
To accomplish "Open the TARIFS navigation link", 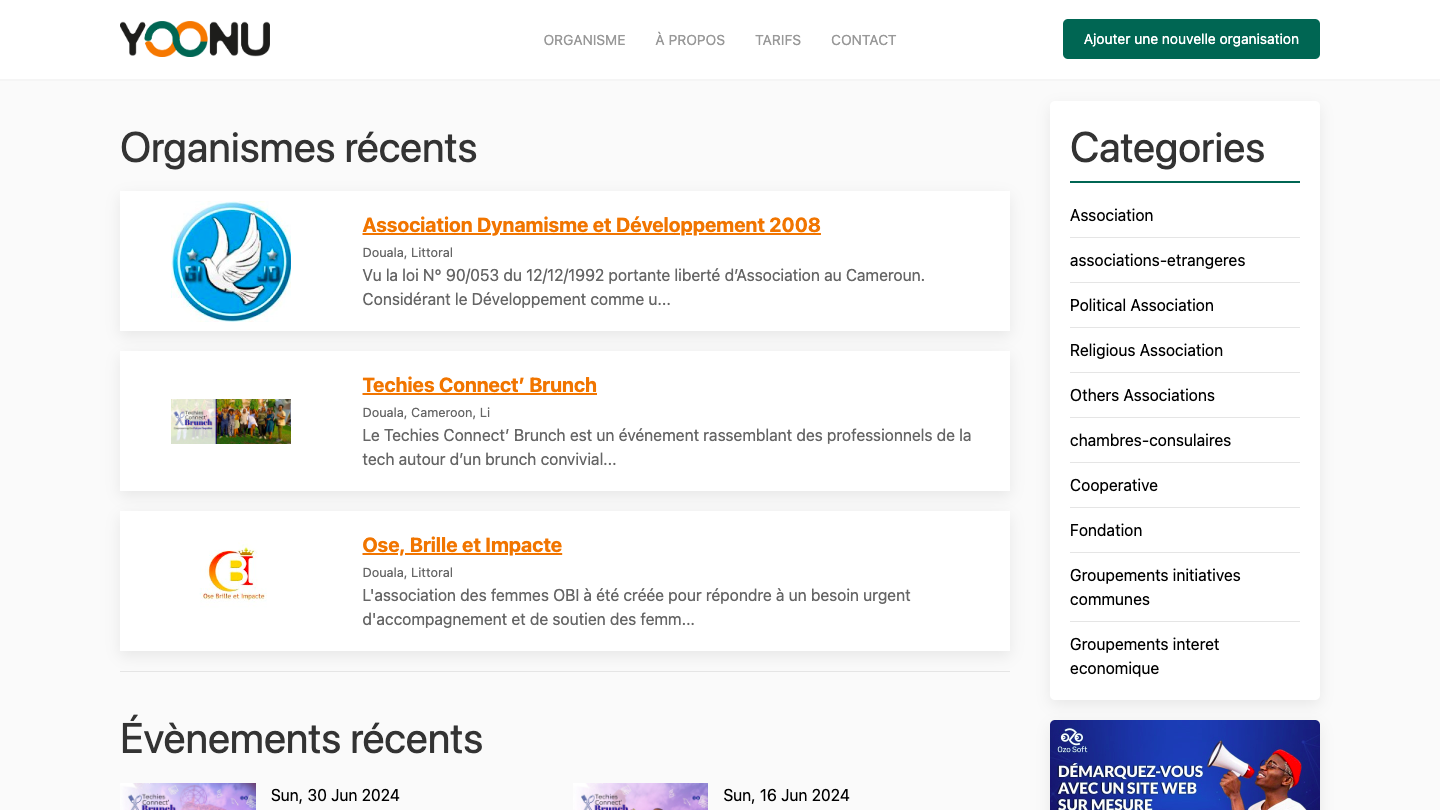I will (x=778, y=40).
